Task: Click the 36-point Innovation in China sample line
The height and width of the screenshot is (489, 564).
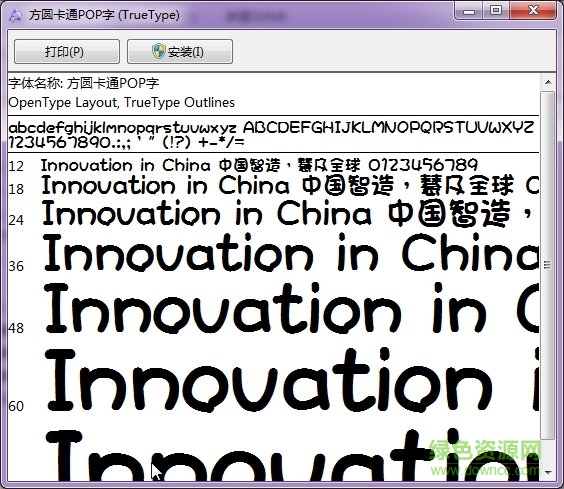Action: tap(291, 252)
